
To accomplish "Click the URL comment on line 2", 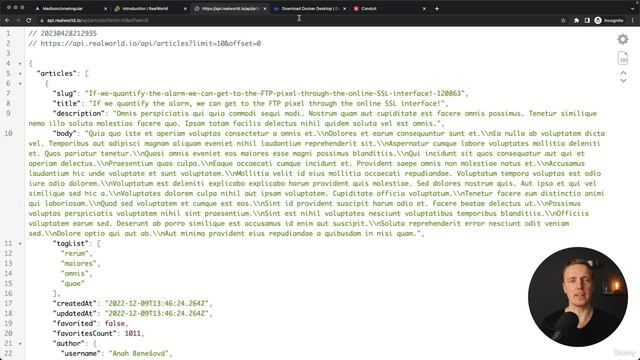I will pos(144,43).
